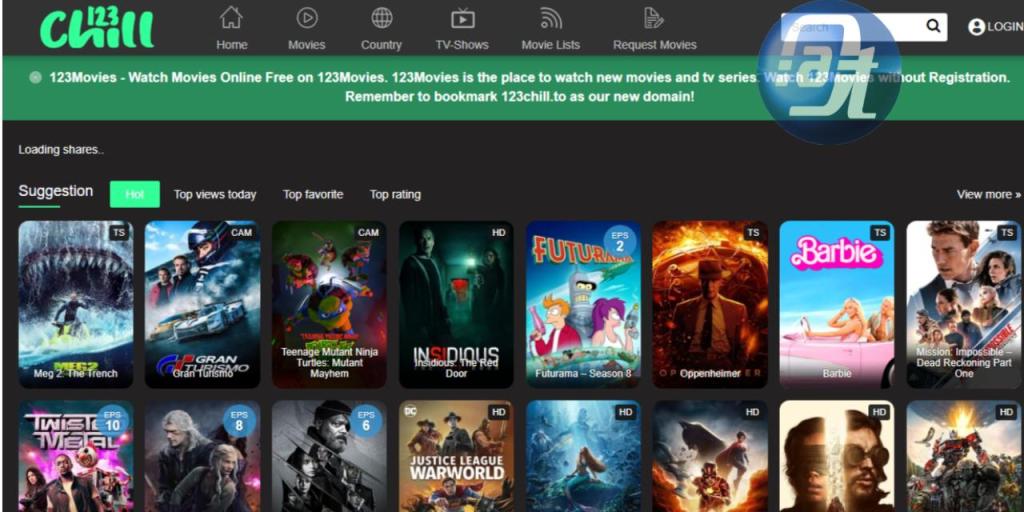Click the View more link
Viewport: 1024px width, 512px height.
tap(989, 195)
